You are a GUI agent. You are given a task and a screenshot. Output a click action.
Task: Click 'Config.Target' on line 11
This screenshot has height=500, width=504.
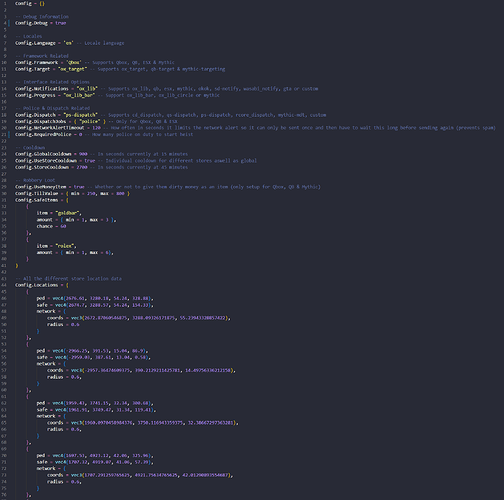33,69
